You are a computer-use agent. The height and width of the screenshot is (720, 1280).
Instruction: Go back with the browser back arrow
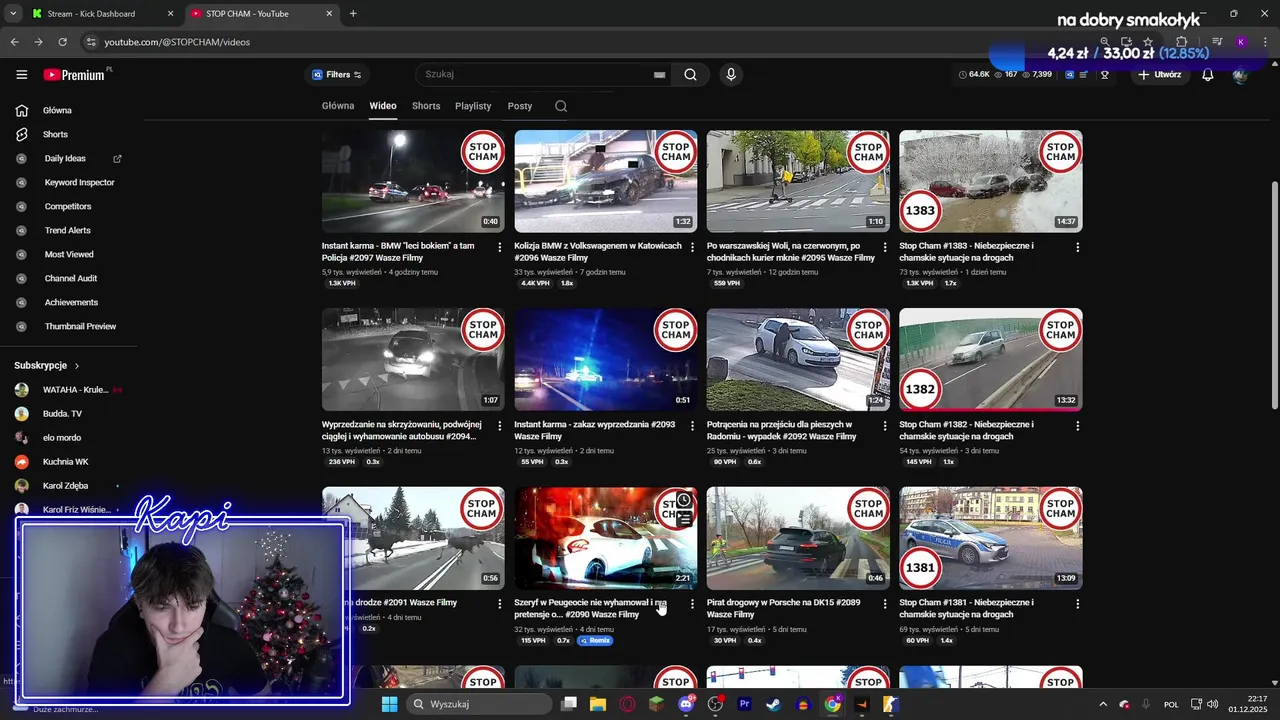14,42
